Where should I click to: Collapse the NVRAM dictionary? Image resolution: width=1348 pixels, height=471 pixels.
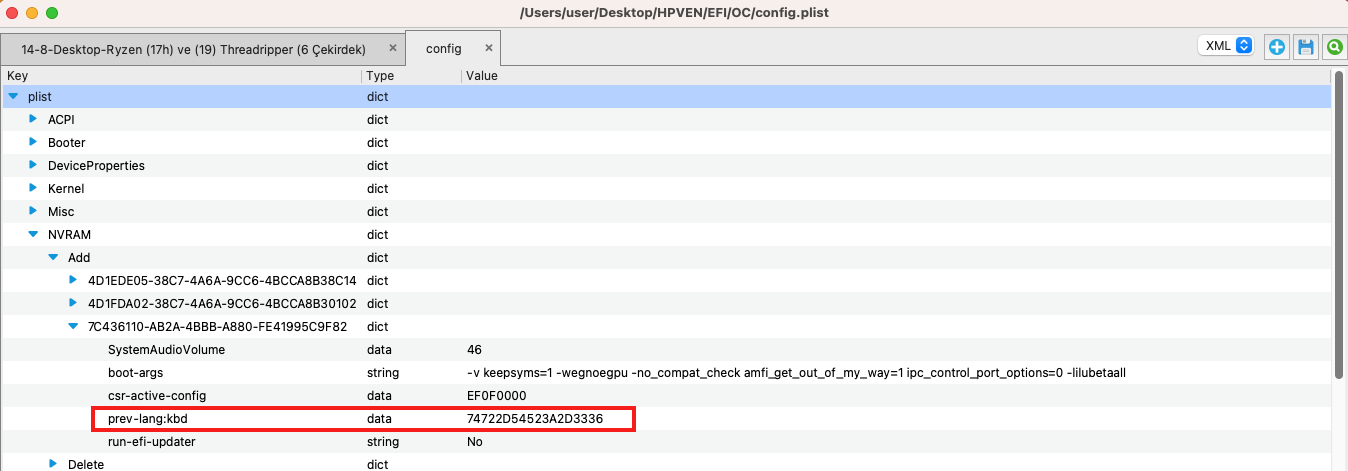33,235
